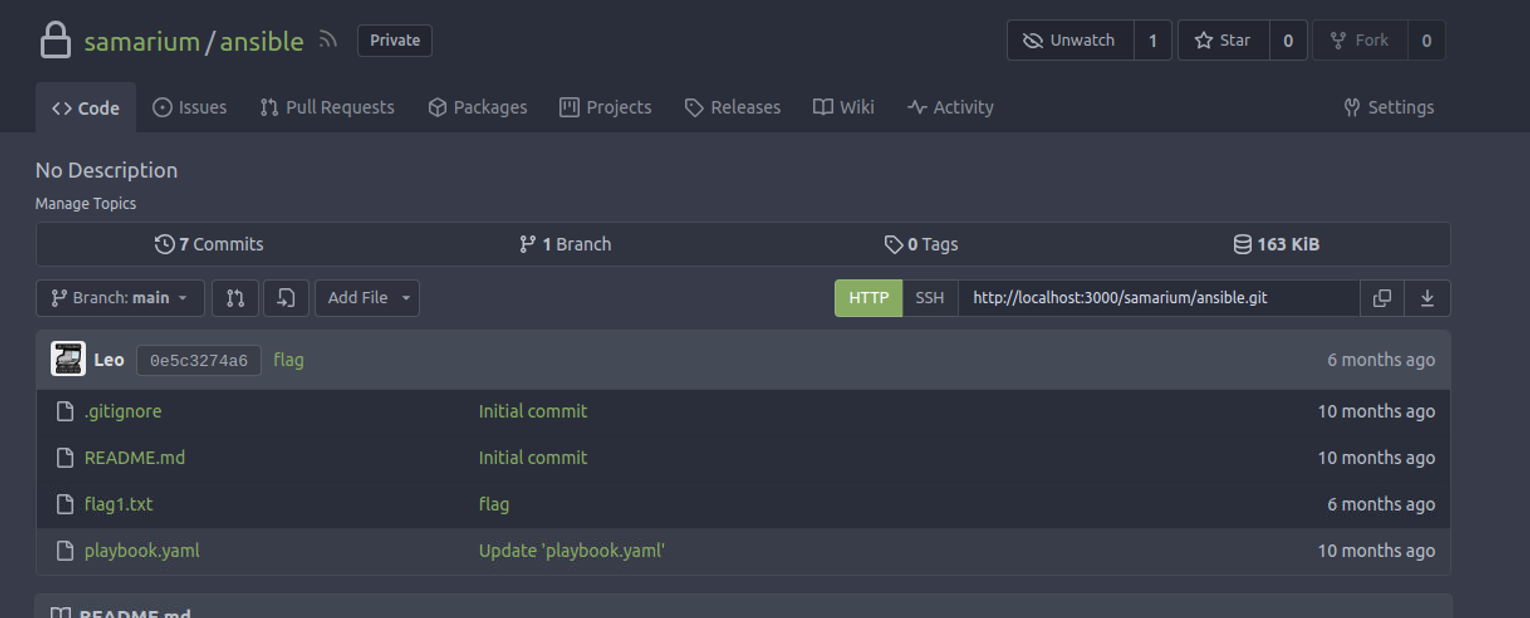Open the ansible repository name link
The height and width of the screenshot is (618, 1530).
pos(261,41)
